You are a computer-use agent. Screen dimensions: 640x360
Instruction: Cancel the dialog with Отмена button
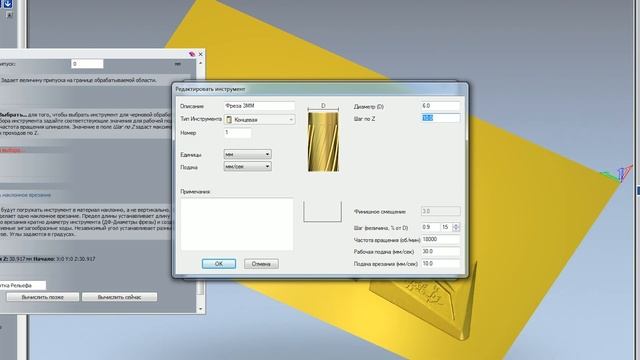point(261,264)
